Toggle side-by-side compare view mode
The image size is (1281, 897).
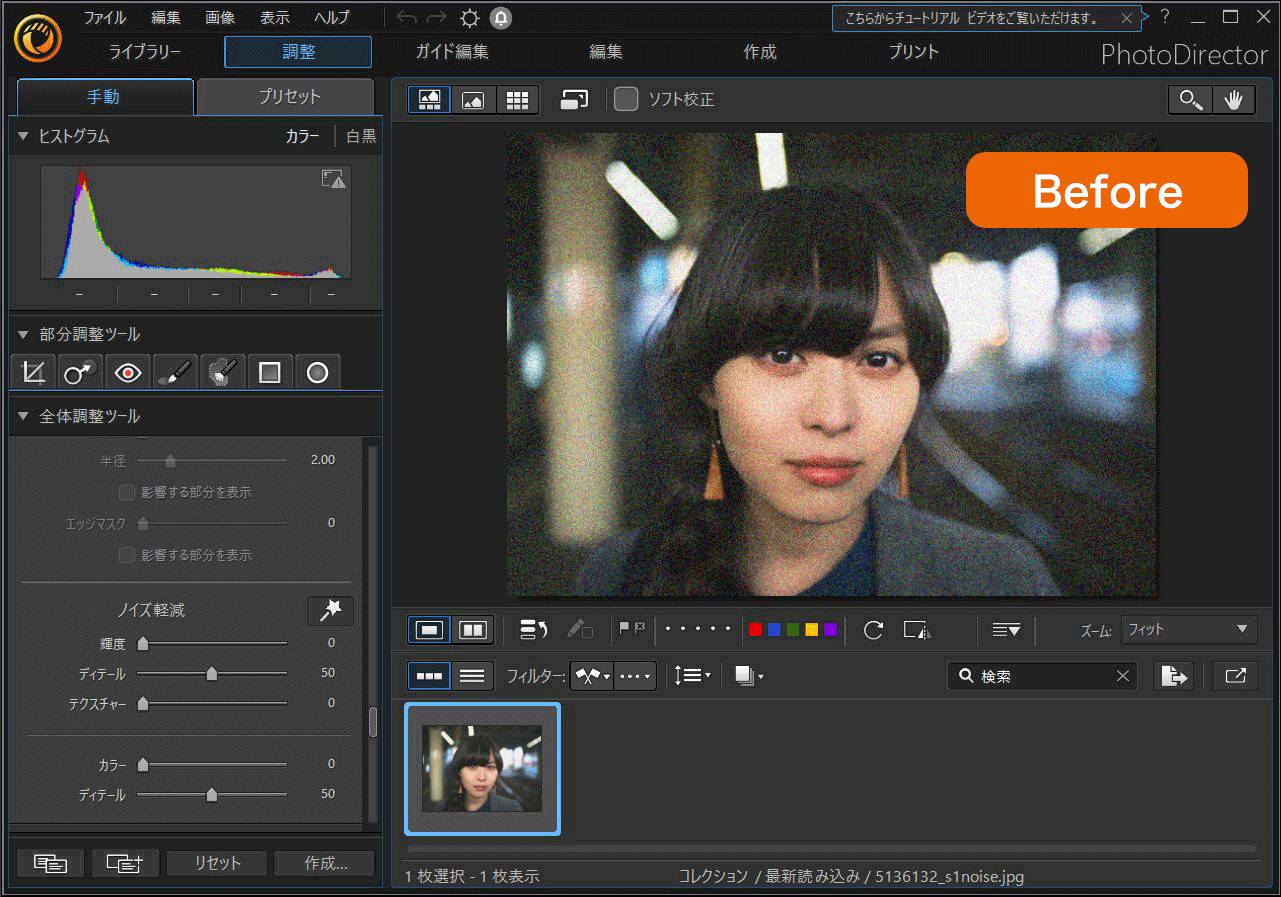click(471, 629)
